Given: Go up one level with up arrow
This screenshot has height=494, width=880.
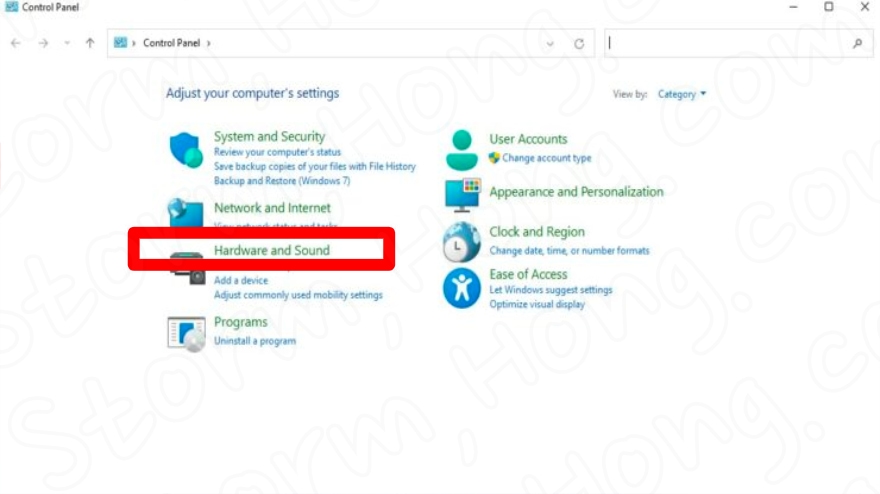Looking at the screenshot, I should point(90,43).
